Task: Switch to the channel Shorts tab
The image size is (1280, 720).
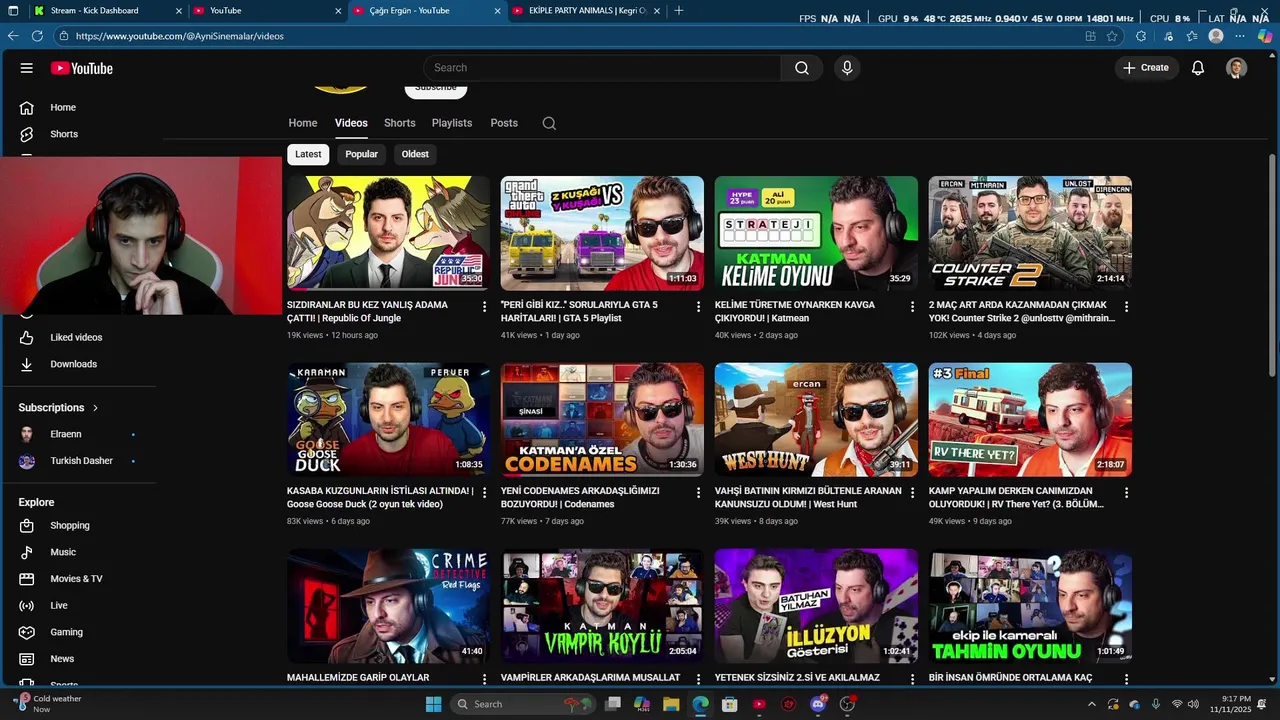Action: [x=399, y=123]
